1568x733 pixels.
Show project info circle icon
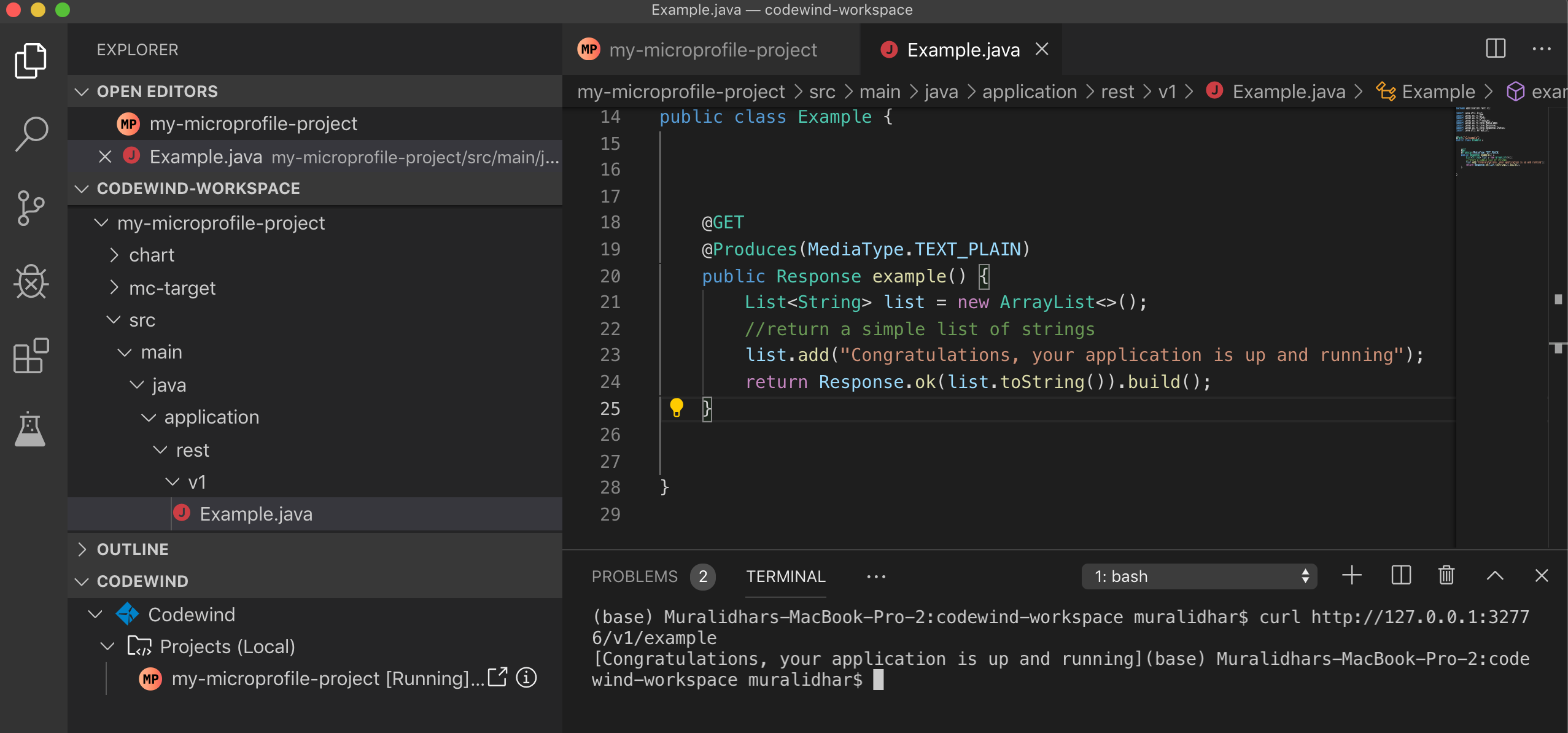coord(526,678)
